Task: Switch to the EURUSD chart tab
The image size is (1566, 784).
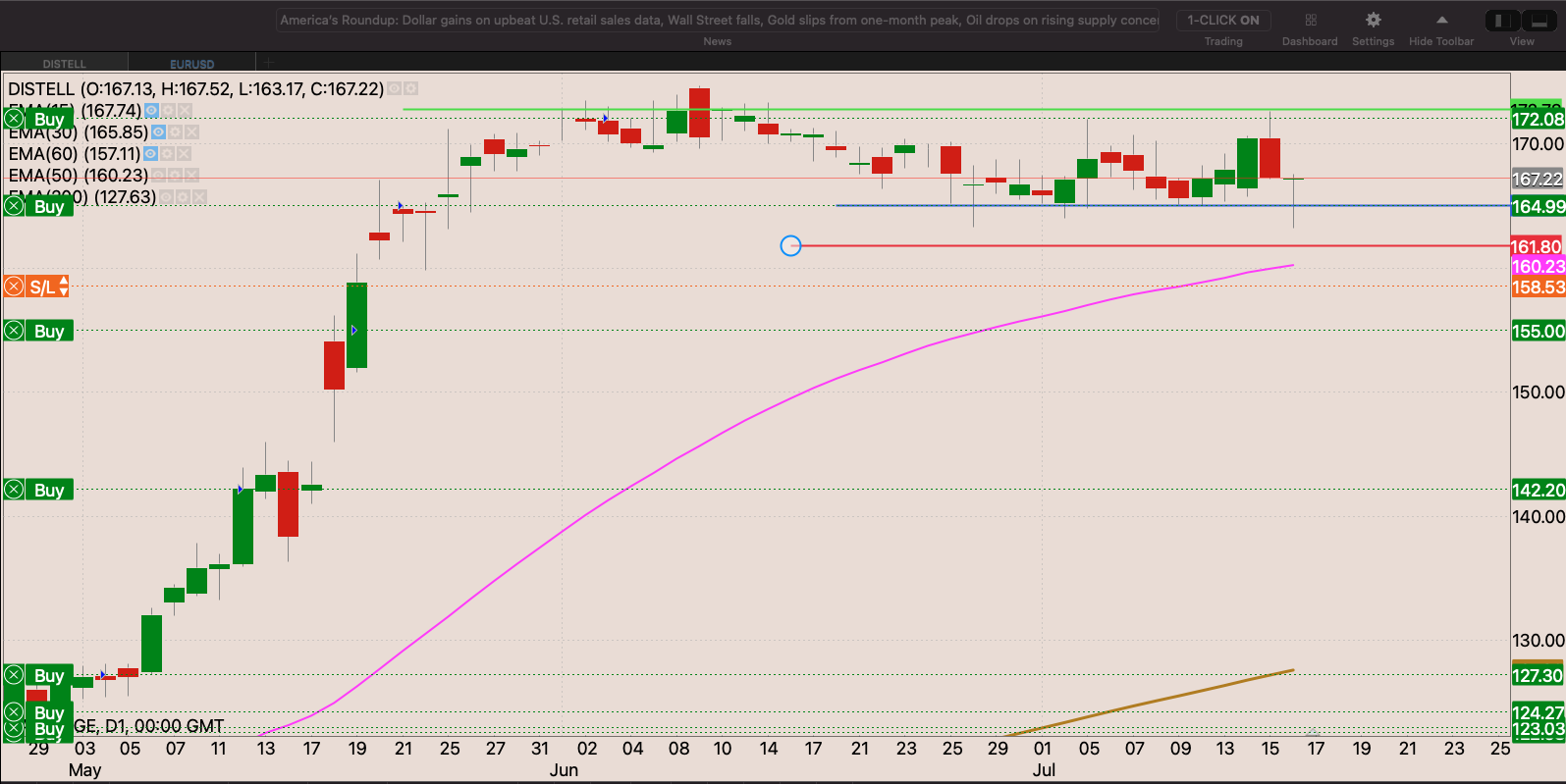Action: point(191,64)
